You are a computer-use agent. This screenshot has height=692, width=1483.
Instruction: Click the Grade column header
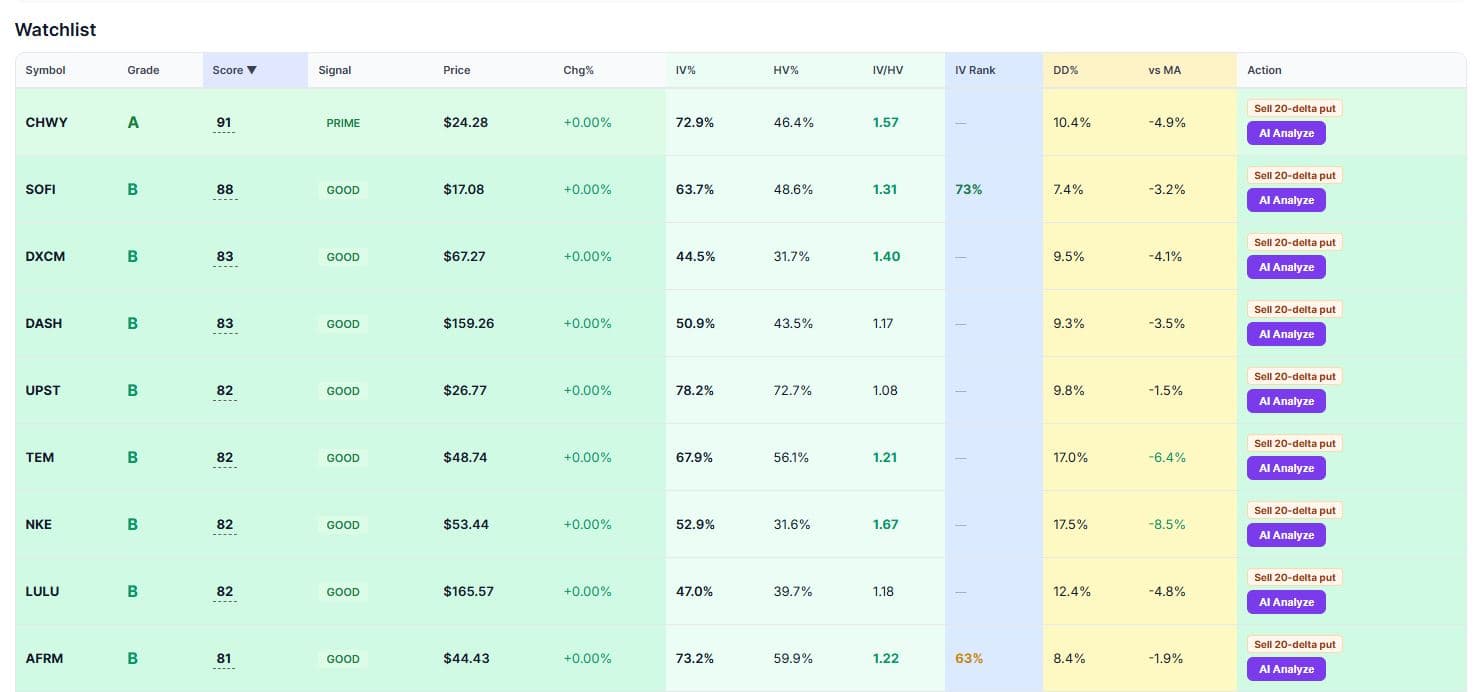143,70
